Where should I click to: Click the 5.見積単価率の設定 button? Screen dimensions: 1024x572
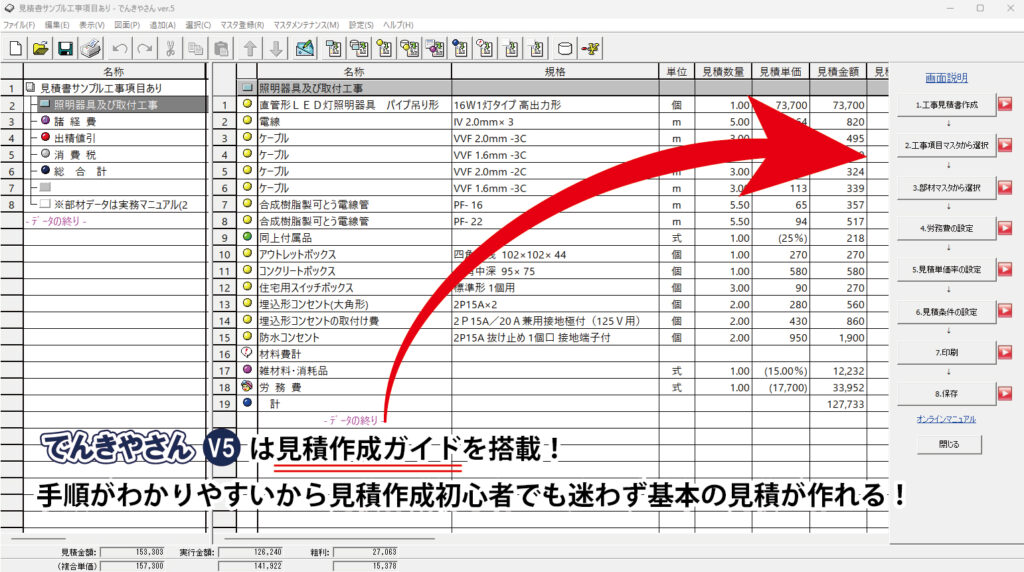point(946,270)
